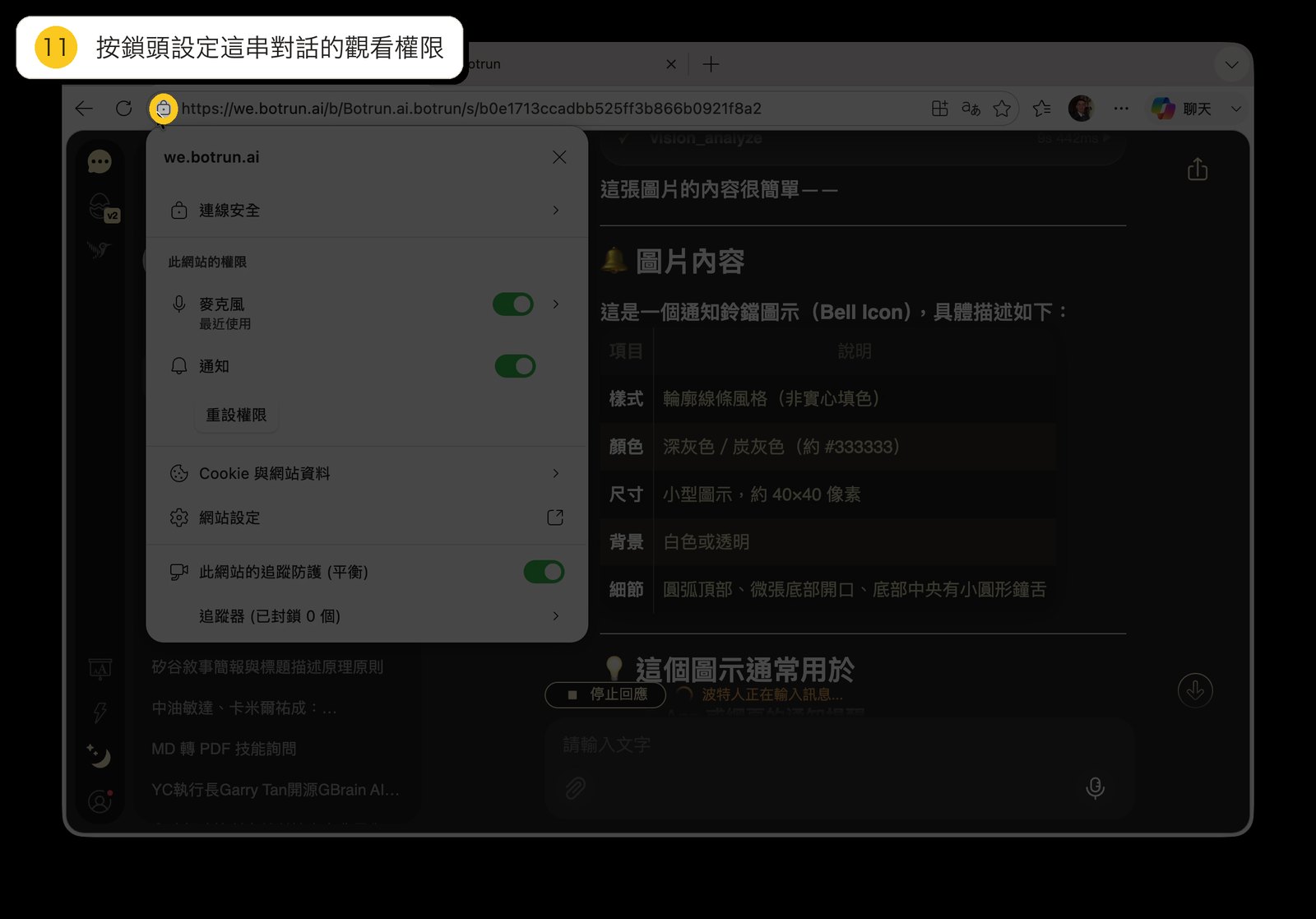Open the lightning bolt sidebar icon
Viewport: 1316px width, 919px height.
pyautogui.click(x=100, y=712)
